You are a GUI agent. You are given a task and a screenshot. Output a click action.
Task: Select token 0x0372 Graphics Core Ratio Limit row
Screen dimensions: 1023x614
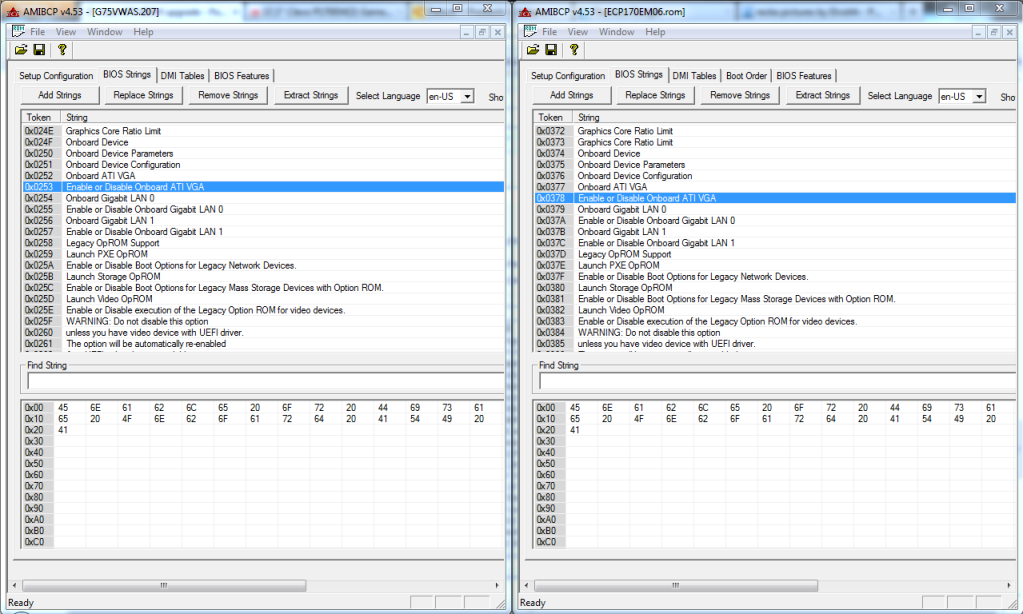coord(775,131)
